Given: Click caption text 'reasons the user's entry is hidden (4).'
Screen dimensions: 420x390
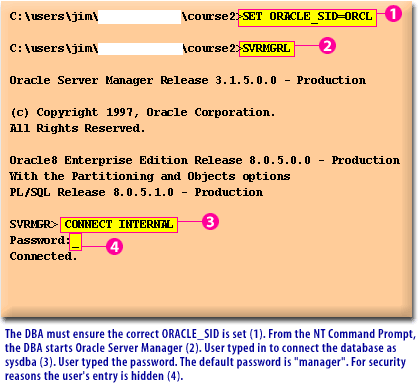Looking at the screenshot, I should pos(94,376).
